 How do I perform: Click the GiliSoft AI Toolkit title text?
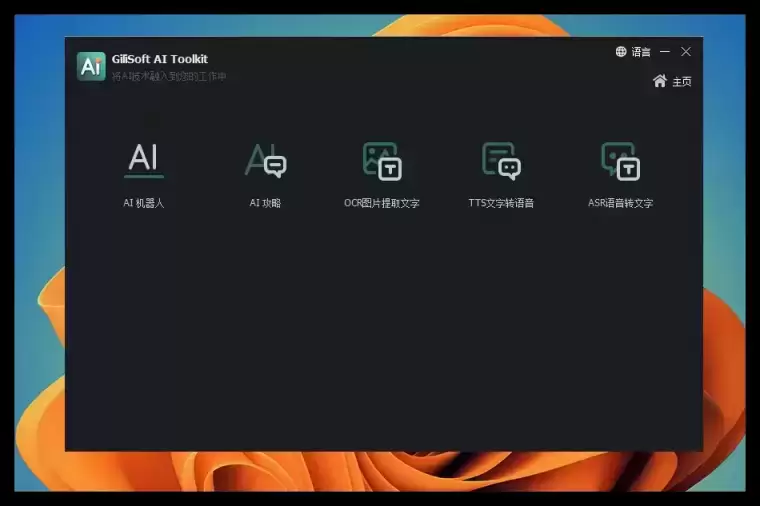(x=159, y=59)
